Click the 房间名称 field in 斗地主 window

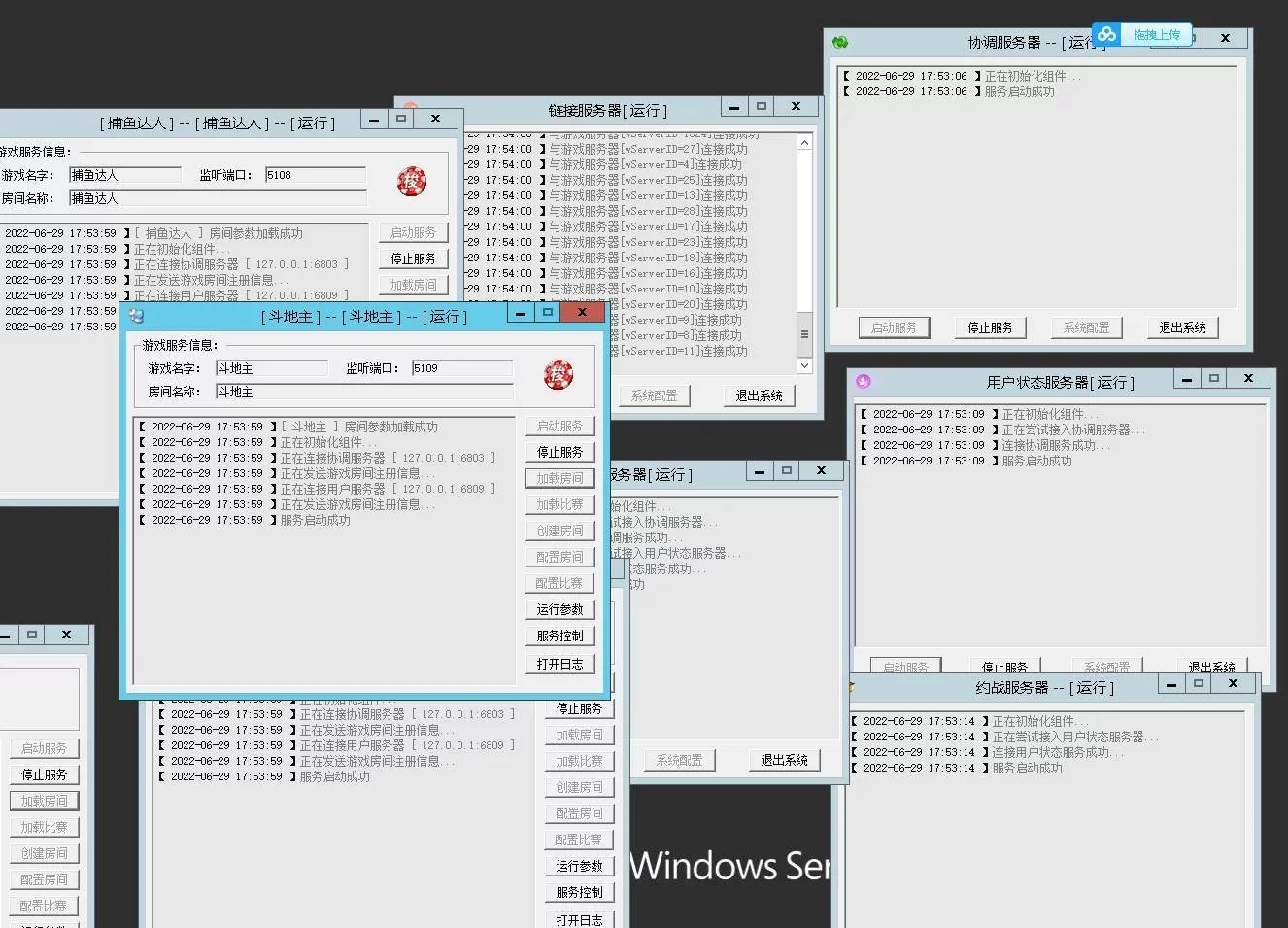(x=363, y=392)
